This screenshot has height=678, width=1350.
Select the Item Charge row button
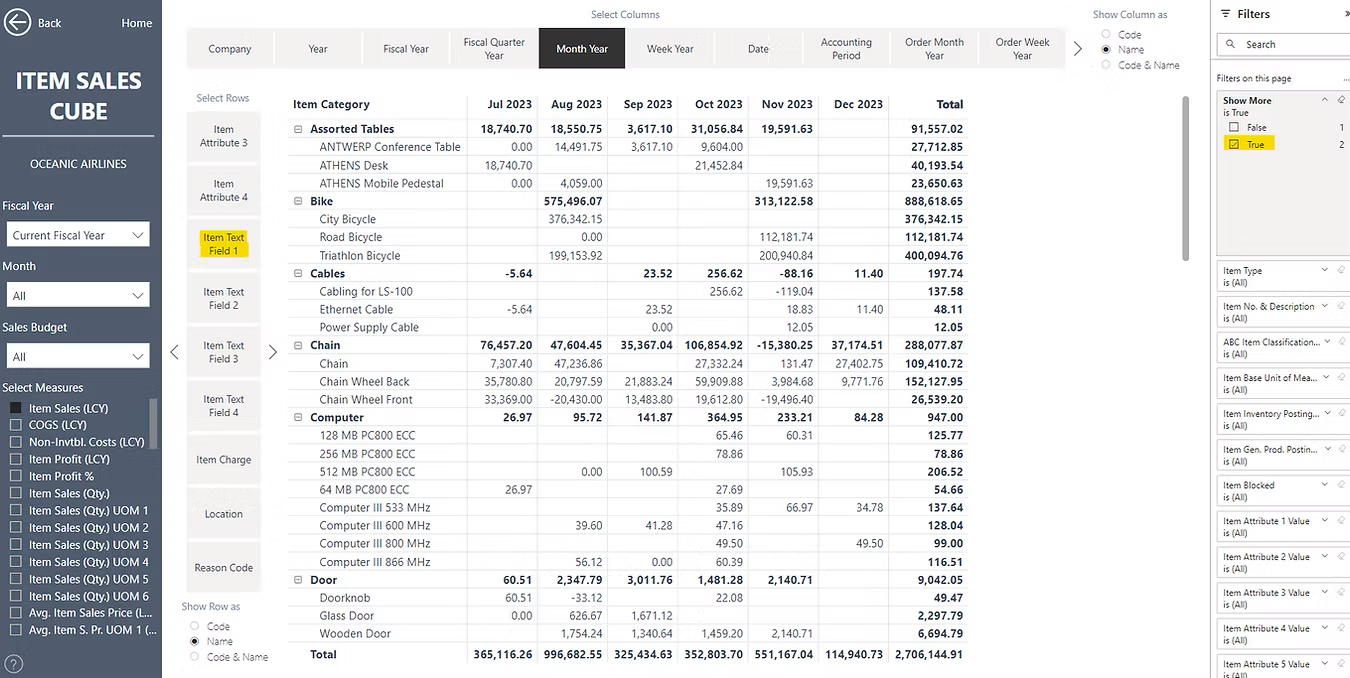(x=223, y=460)
